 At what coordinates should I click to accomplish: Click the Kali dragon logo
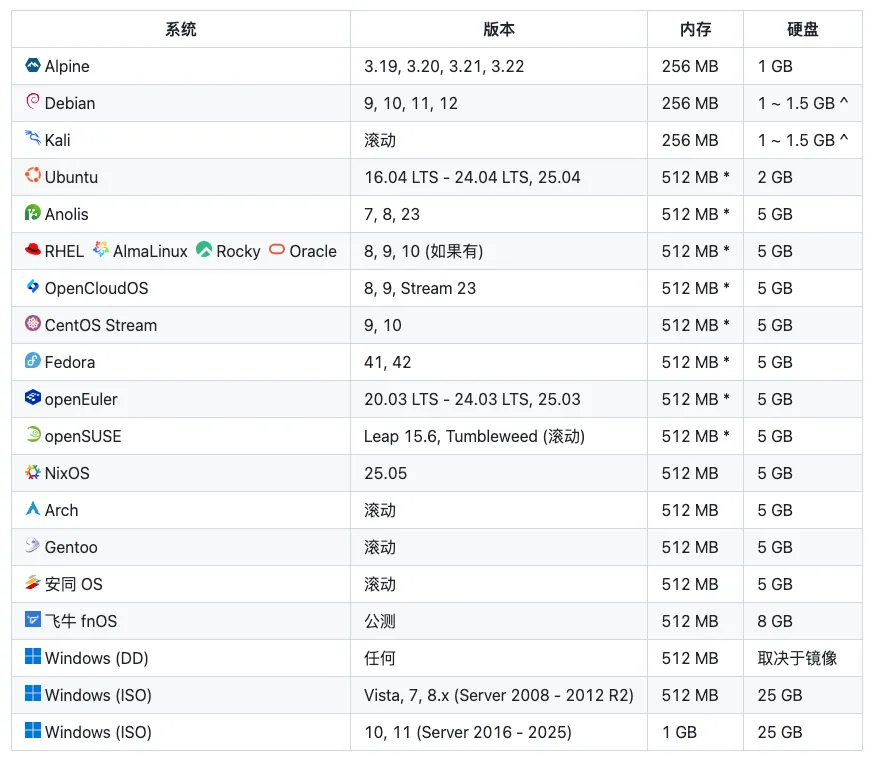(33, 138)
